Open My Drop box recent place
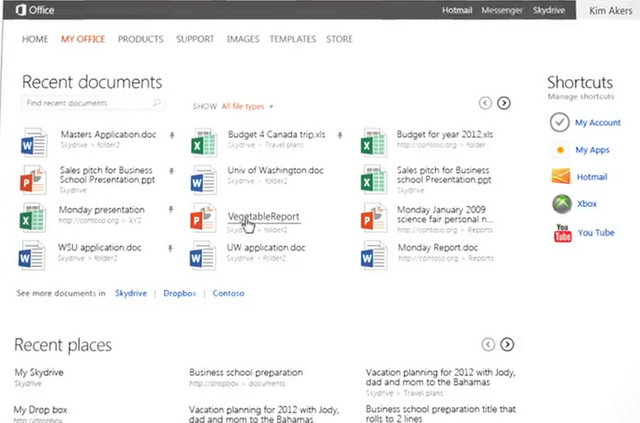640x423 pixels. point(40,410)
